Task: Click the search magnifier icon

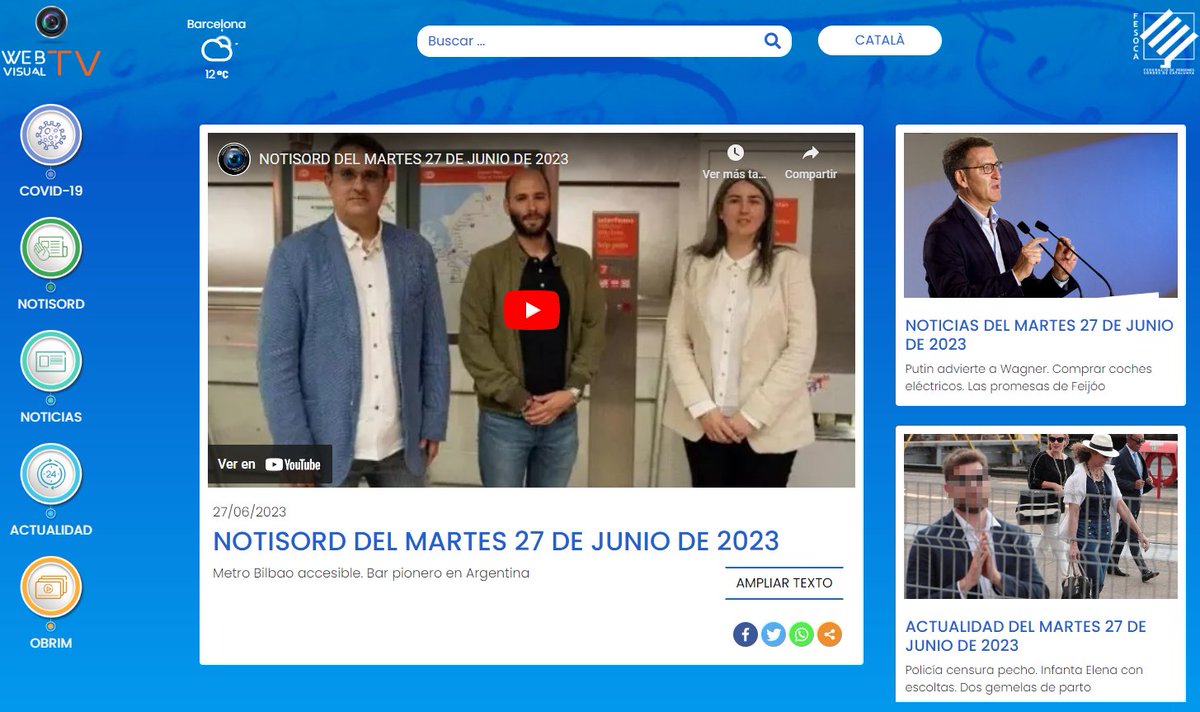Action: [x=771, y=40]
